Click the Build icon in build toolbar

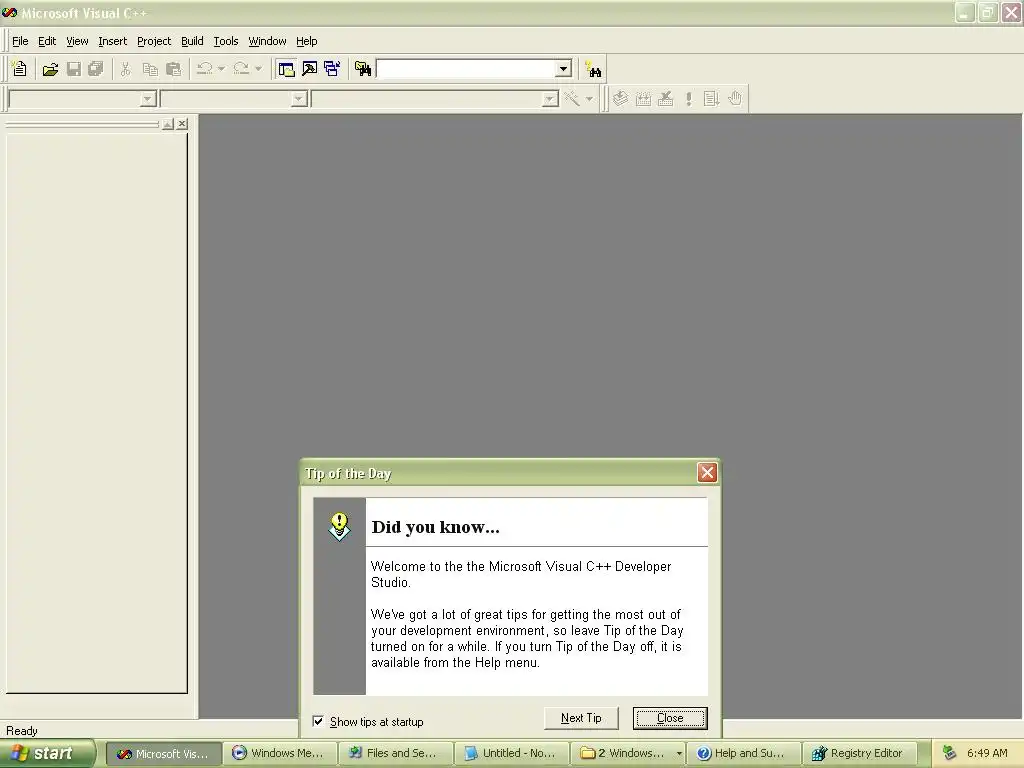643,99
